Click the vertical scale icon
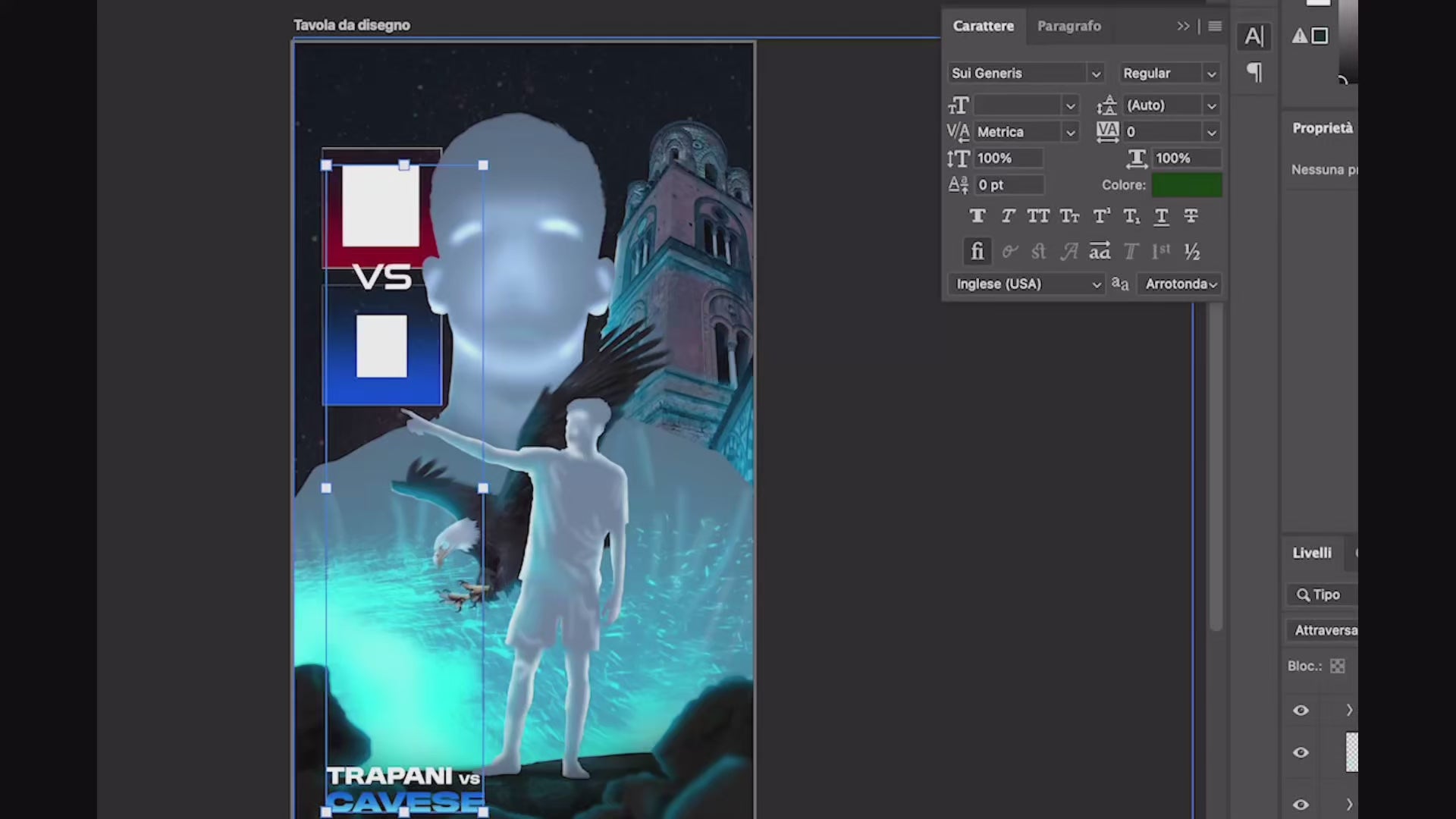Screen dimensions: 1456x819 (959, 158)
